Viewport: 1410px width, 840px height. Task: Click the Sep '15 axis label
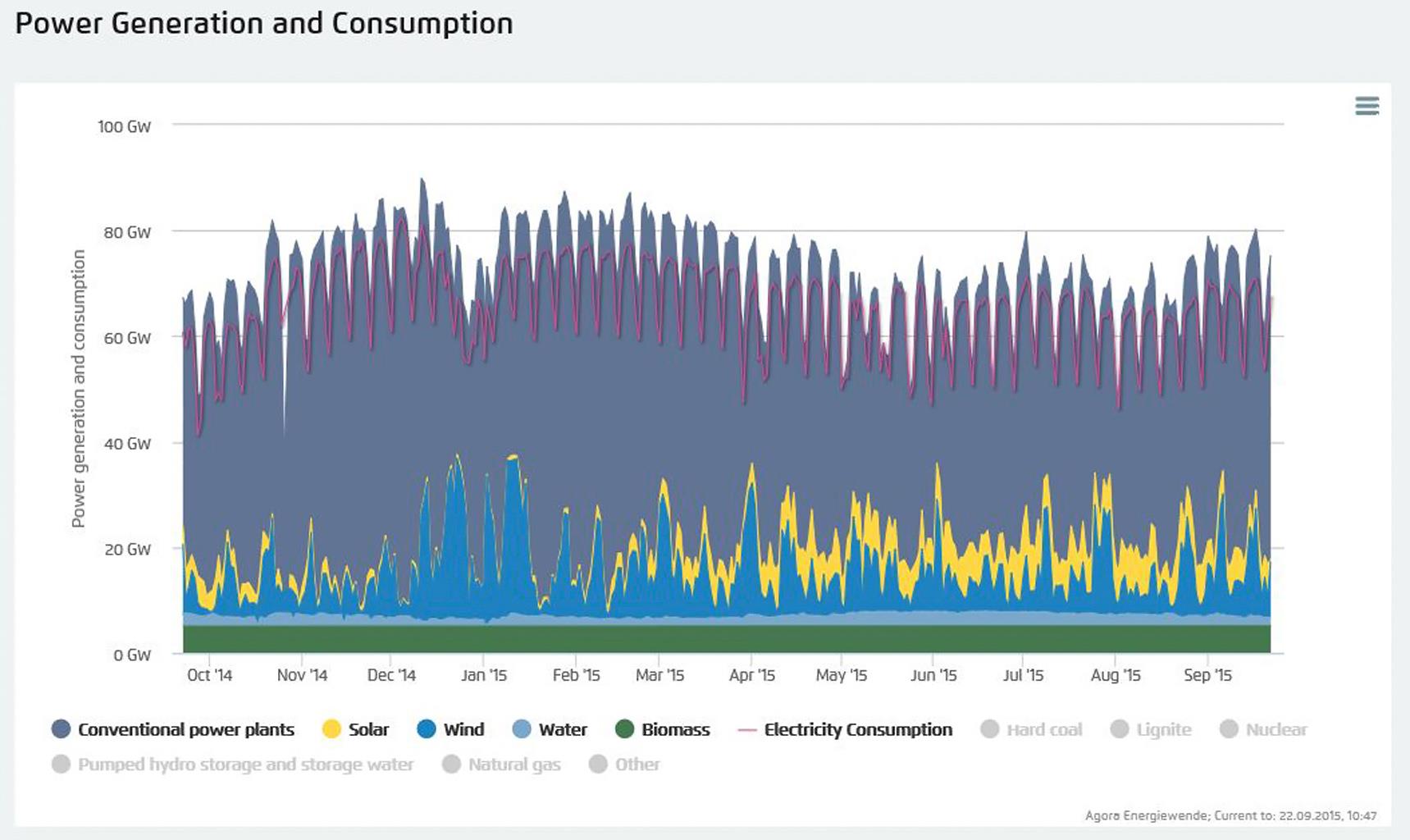coord(1207,675)
